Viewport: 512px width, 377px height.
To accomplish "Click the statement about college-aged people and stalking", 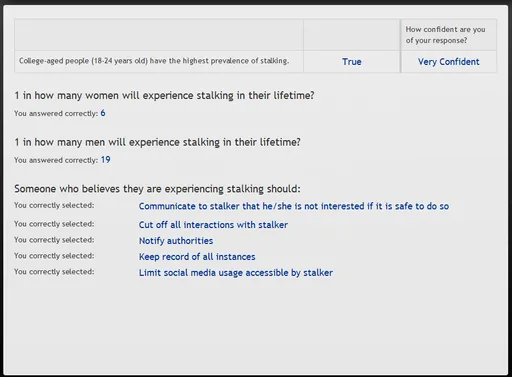I will point(154,61).
